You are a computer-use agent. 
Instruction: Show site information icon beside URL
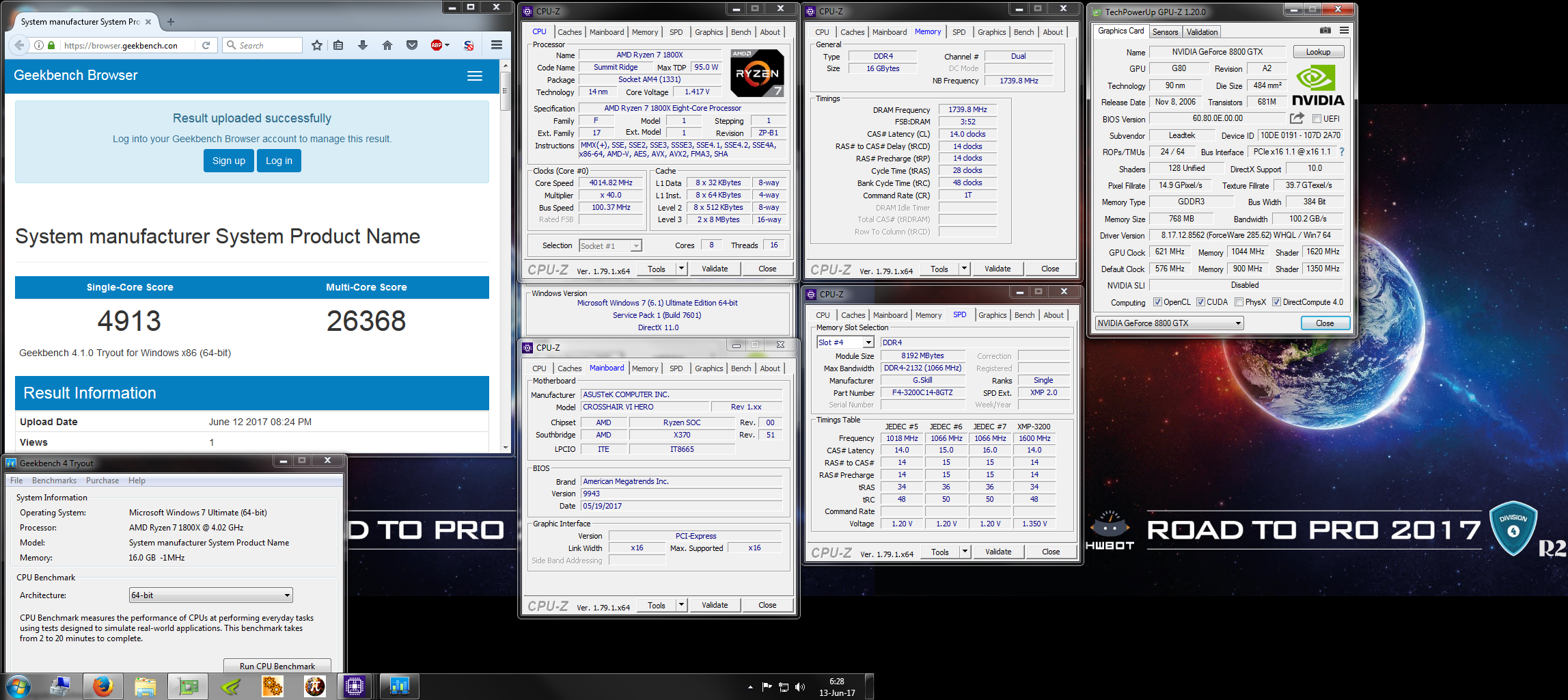(39, 45)
